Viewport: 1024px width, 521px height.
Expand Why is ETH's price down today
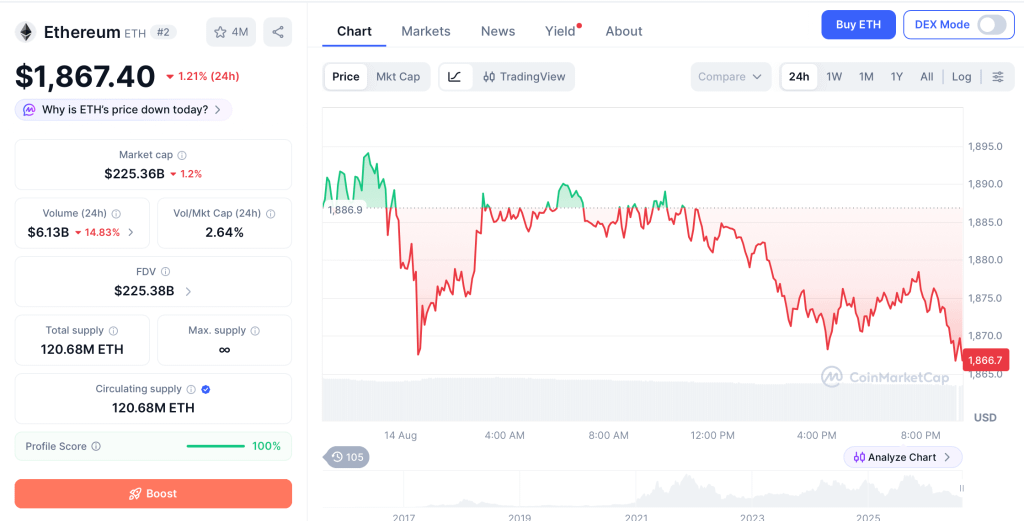123,110
